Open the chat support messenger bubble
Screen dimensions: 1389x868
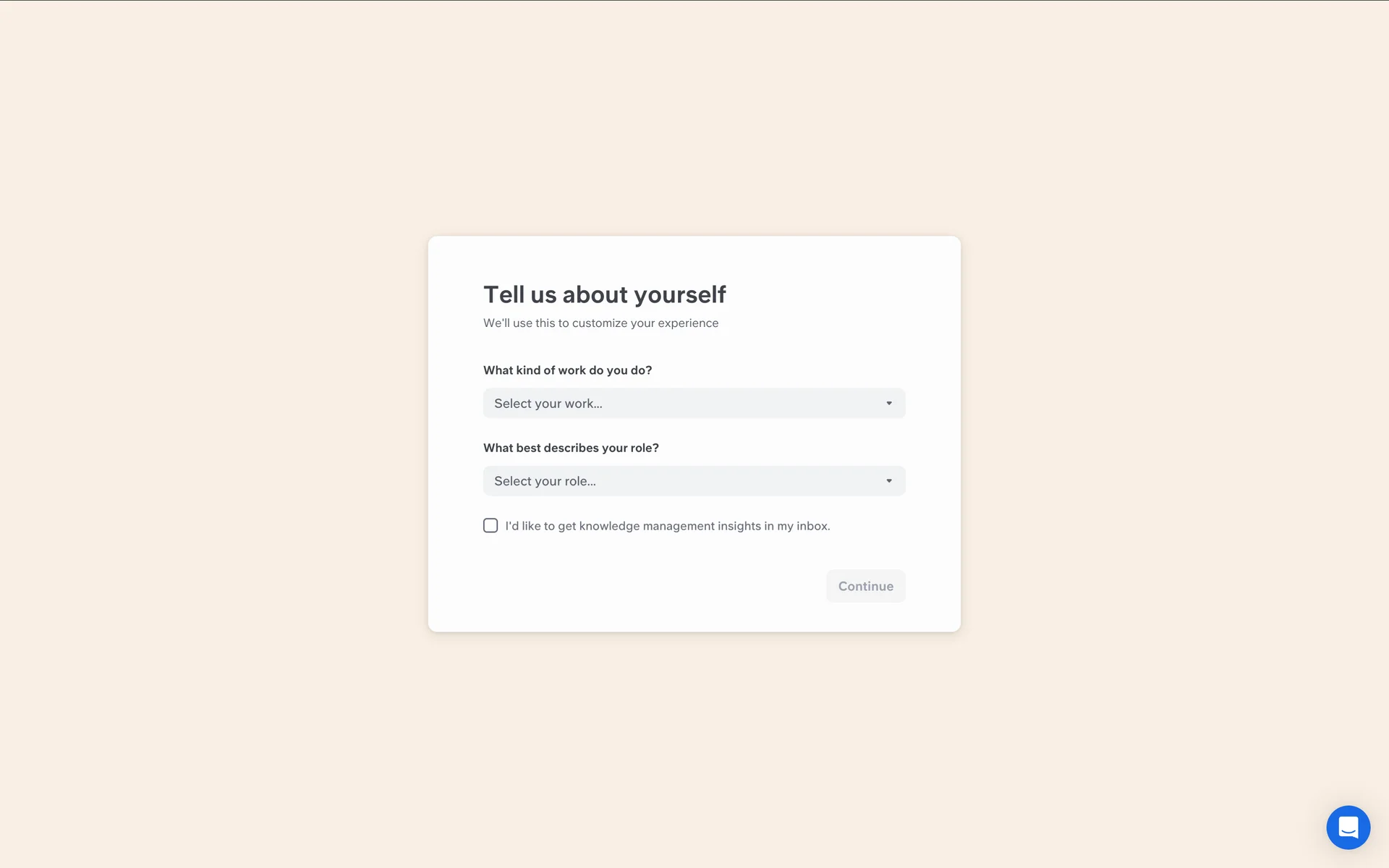pos(1348,827)
